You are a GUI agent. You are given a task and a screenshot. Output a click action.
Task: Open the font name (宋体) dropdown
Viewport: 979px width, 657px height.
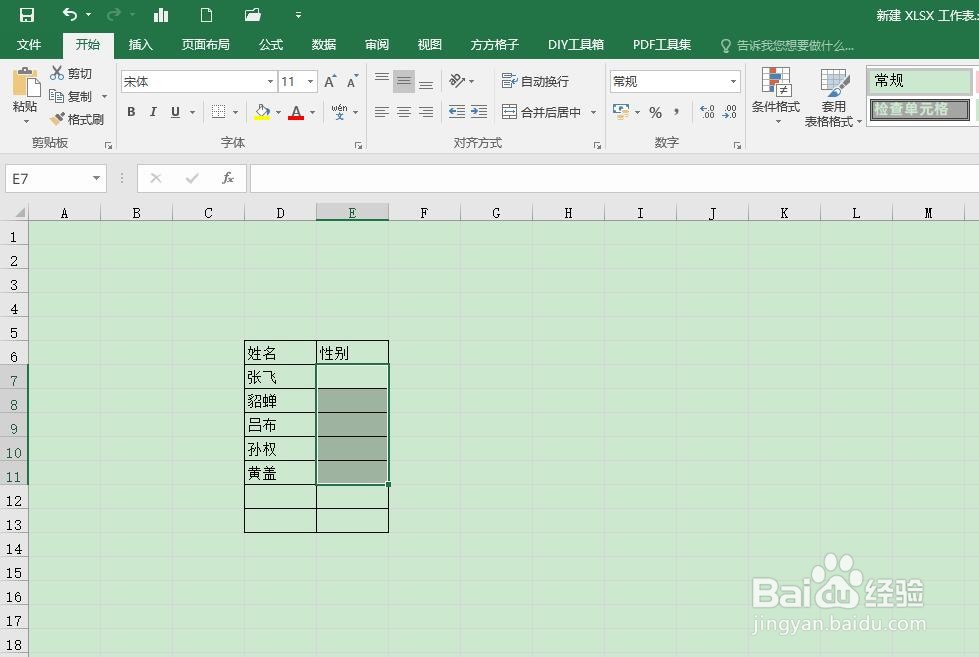270,81
